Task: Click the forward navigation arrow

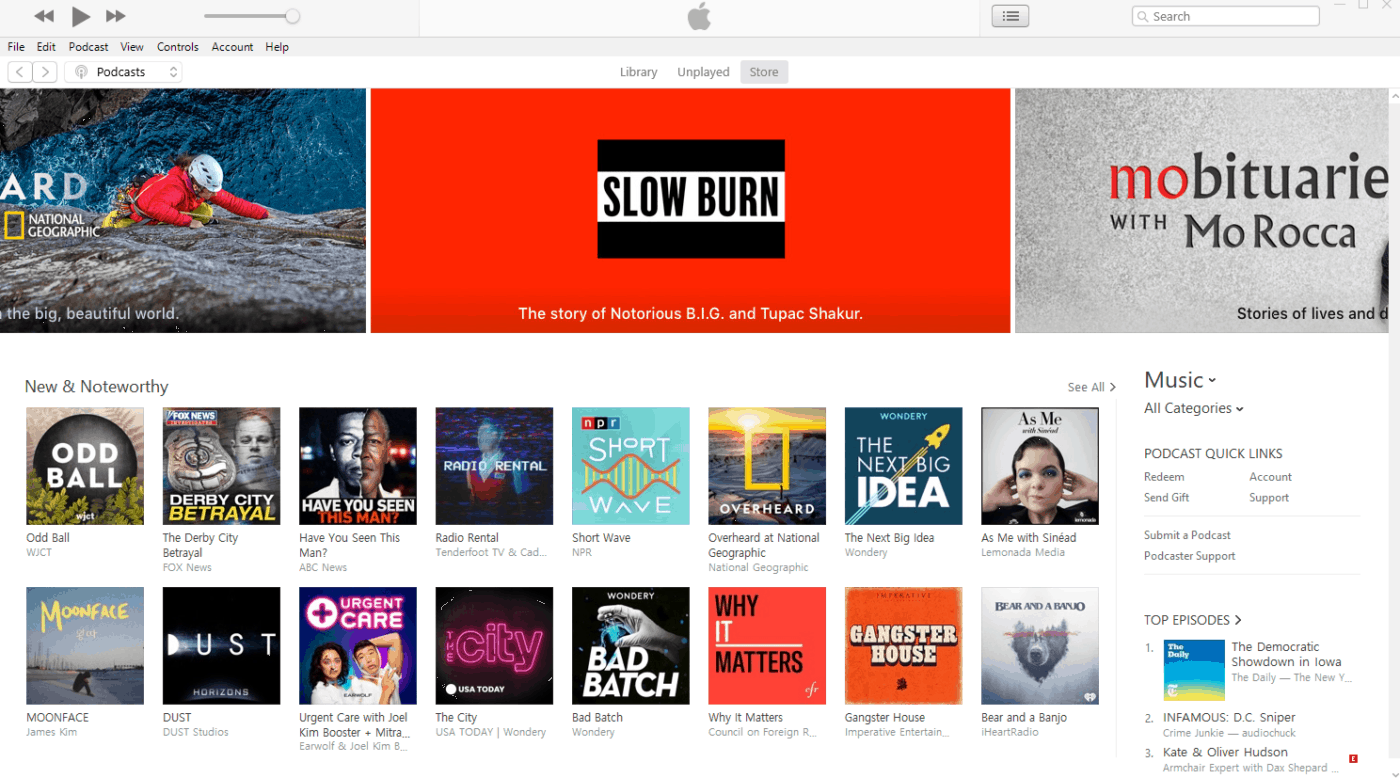Action: click(45, 71)
